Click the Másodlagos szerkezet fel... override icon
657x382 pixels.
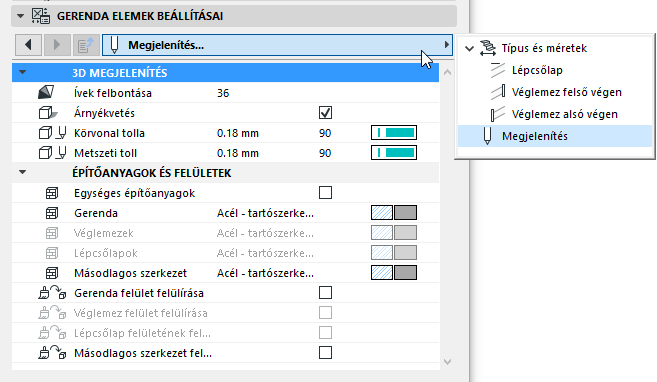[52, 353]
